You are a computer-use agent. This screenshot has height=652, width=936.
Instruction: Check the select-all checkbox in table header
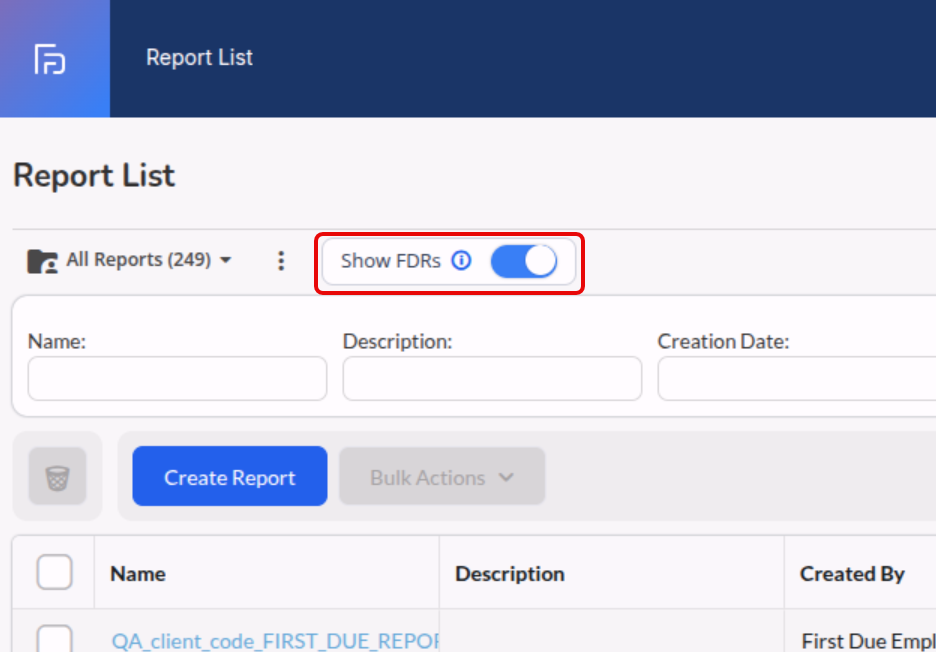click(x=54, y=572)
